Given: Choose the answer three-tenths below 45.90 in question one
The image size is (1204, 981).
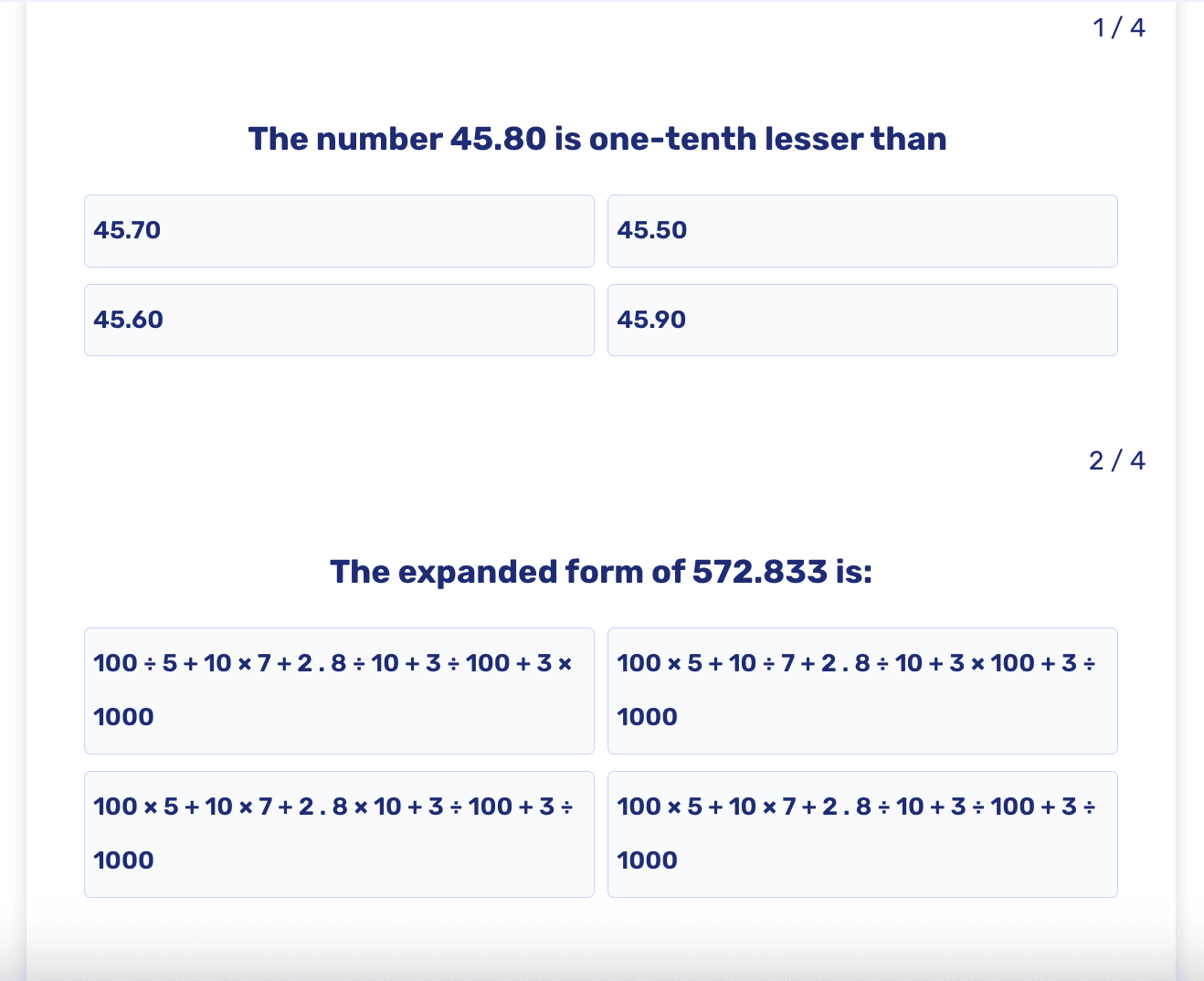Looking at the screenshot, I should [x=339, y=320].
